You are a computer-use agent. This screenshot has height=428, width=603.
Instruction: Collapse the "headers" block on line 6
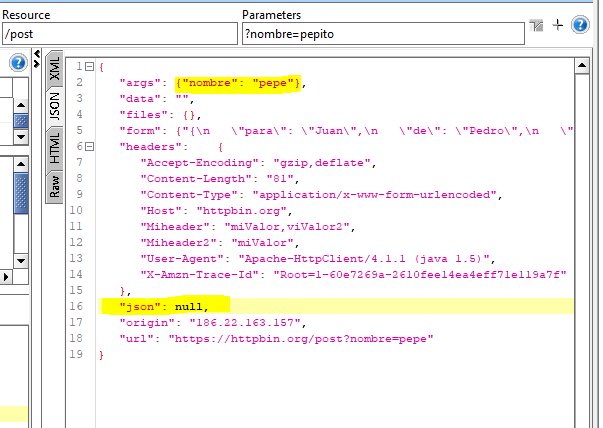[89, 147]
